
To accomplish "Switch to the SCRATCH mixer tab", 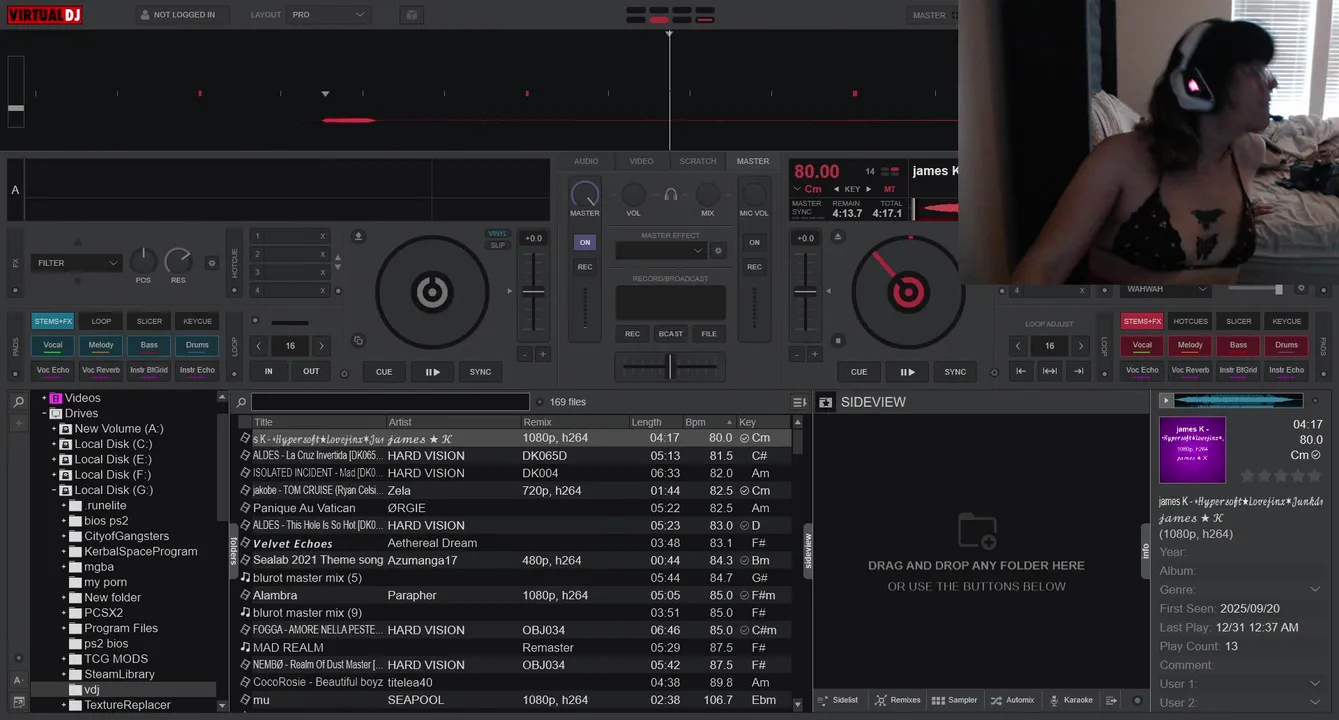I will [698, 161].
